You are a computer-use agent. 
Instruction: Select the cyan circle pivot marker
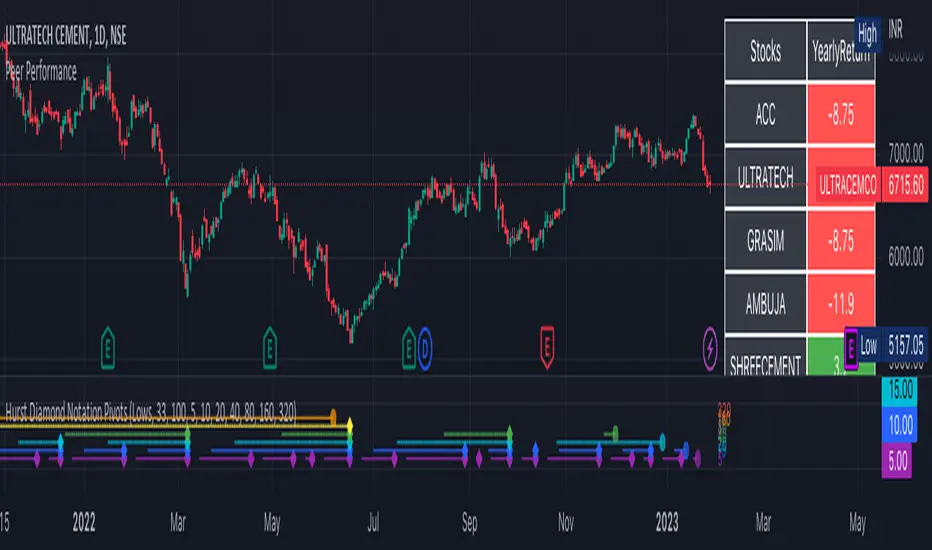click(x=662, y=442)
